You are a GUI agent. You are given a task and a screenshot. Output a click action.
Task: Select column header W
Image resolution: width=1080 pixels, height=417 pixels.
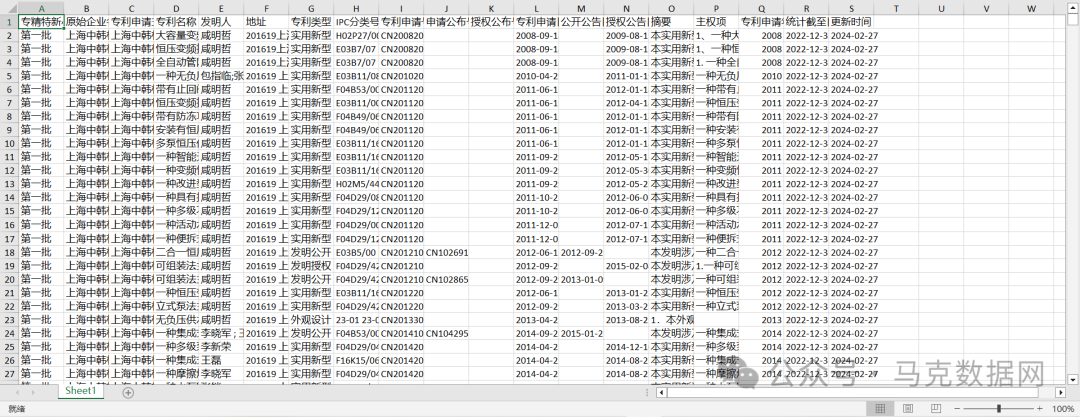1031,8
